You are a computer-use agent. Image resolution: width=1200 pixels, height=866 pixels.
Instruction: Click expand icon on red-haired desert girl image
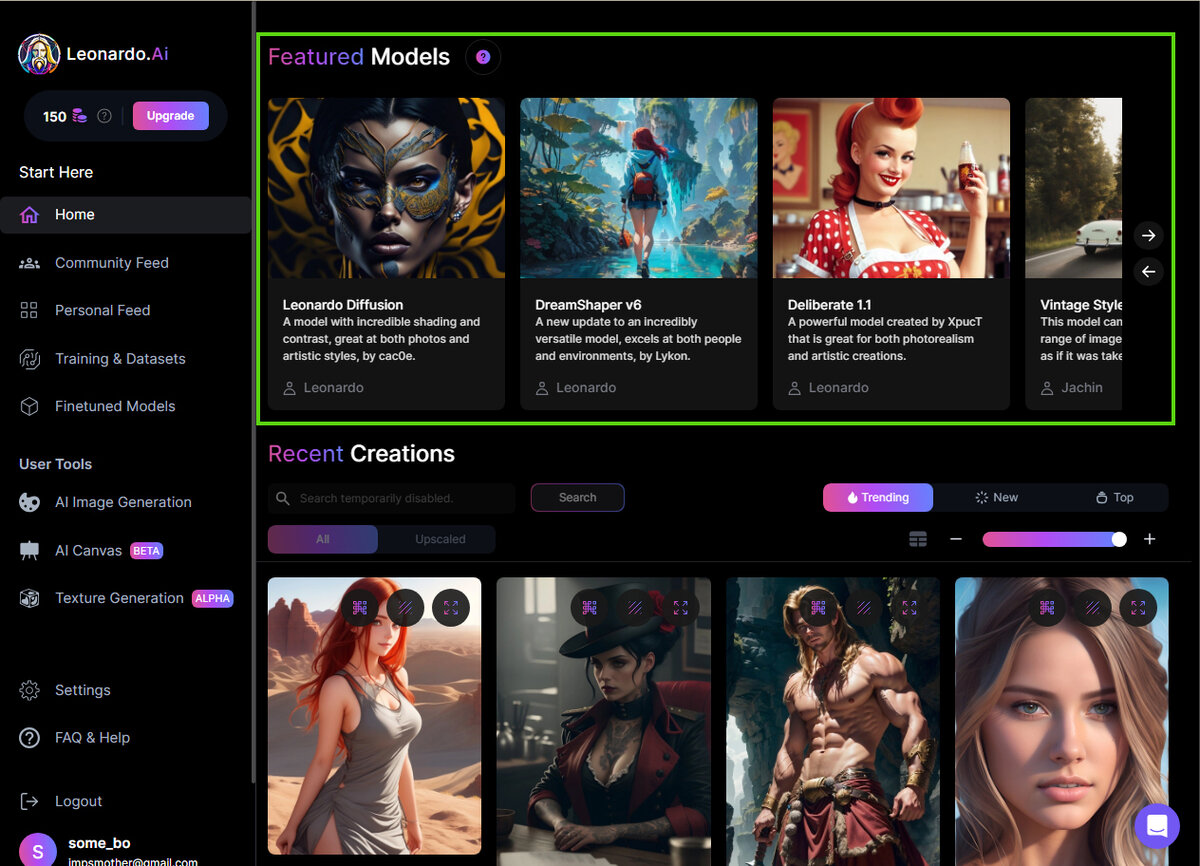(x=451, y=607)
